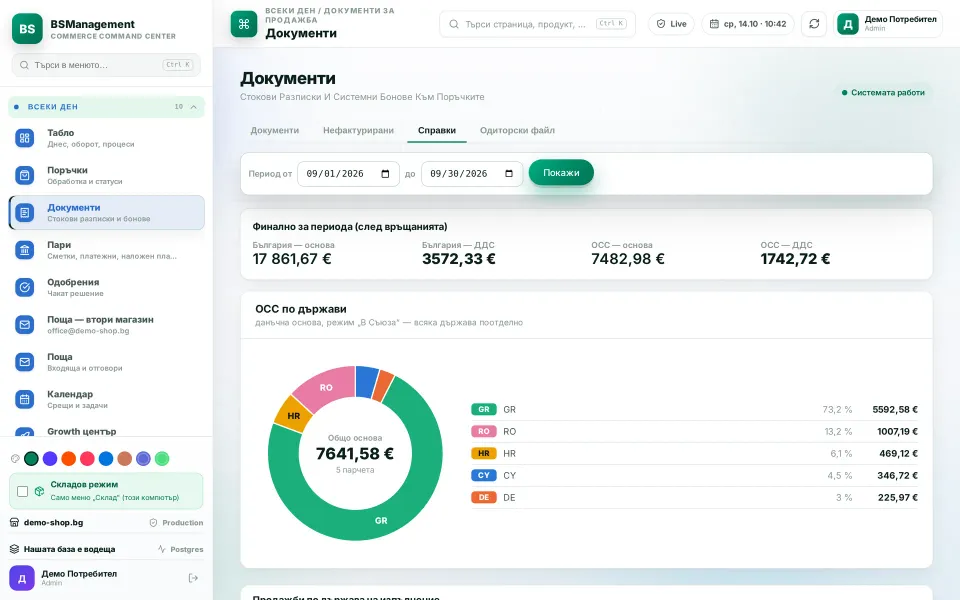
Task: Click the green command icon beside the Документи header
Action: pyautogui.click(x=244, y=24)
